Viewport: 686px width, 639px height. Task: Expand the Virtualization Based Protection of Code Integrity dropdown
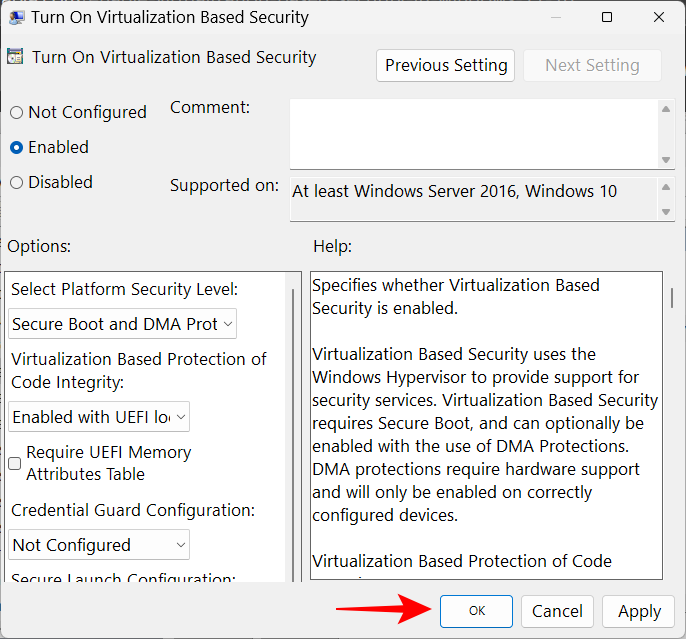point(99,417)
